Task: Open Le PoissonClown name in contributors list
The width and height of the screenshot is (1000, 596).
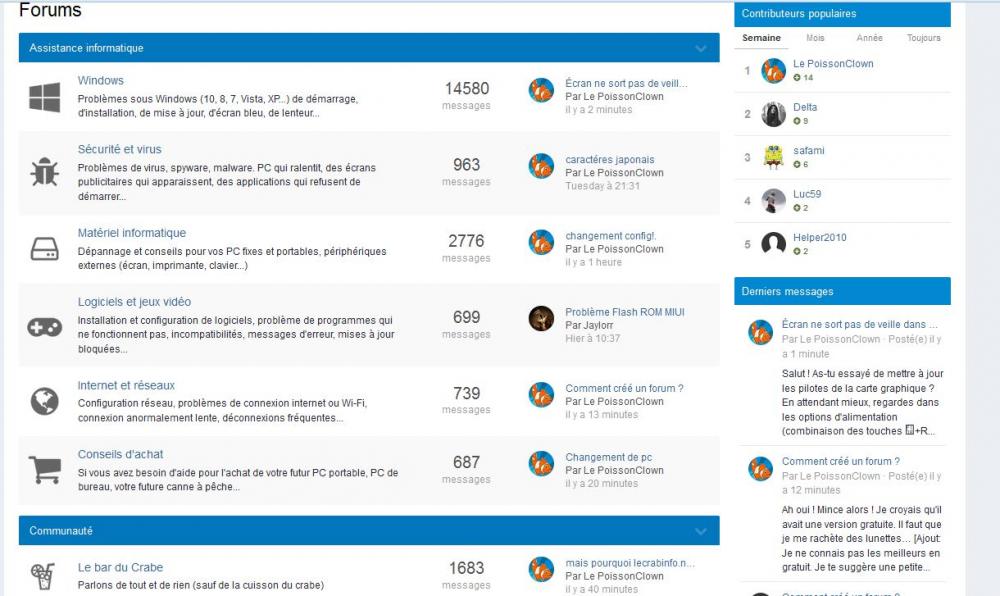Action: click(833, 64)
